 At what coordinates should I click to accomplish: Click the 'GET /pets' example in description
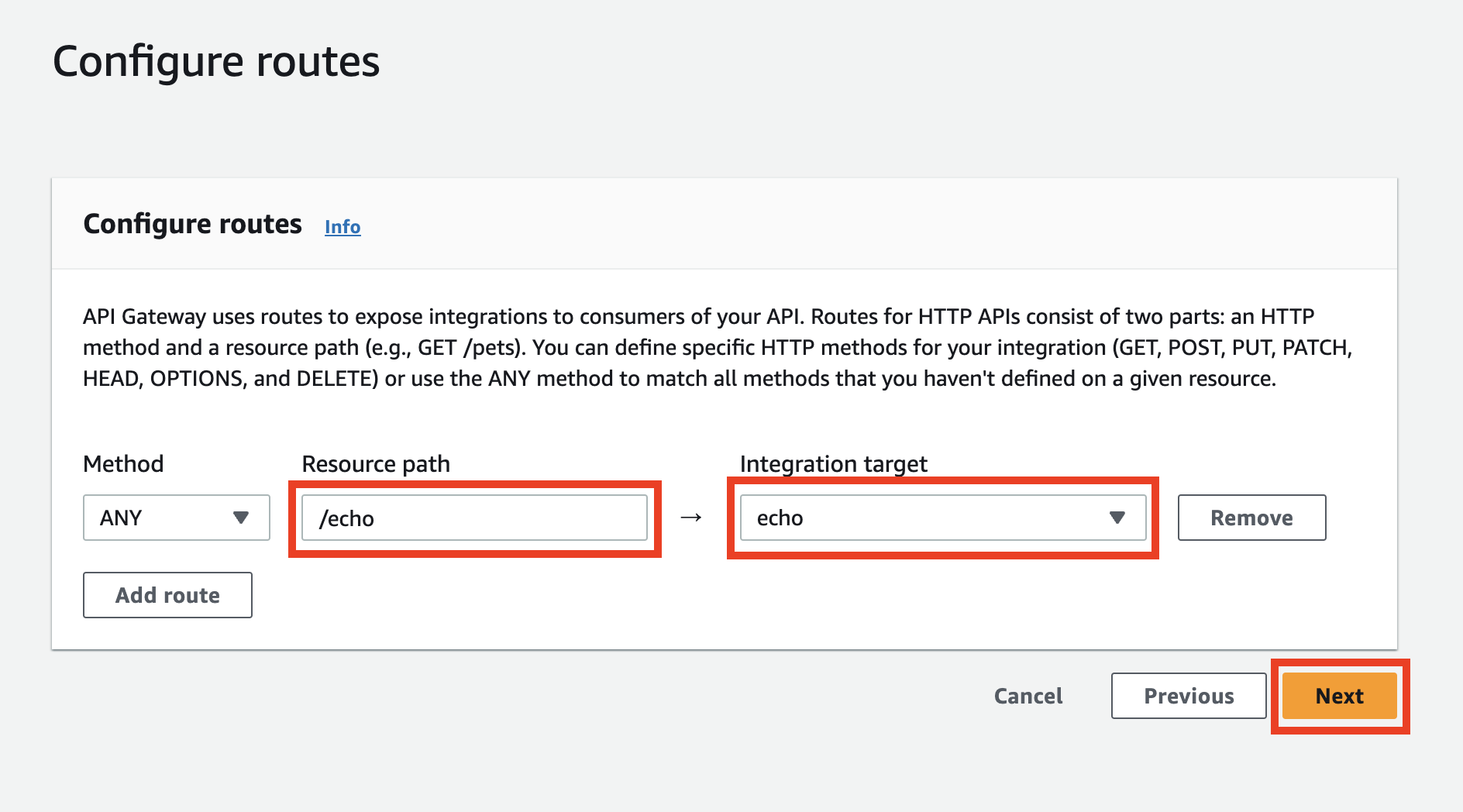[x=467, y=348]
